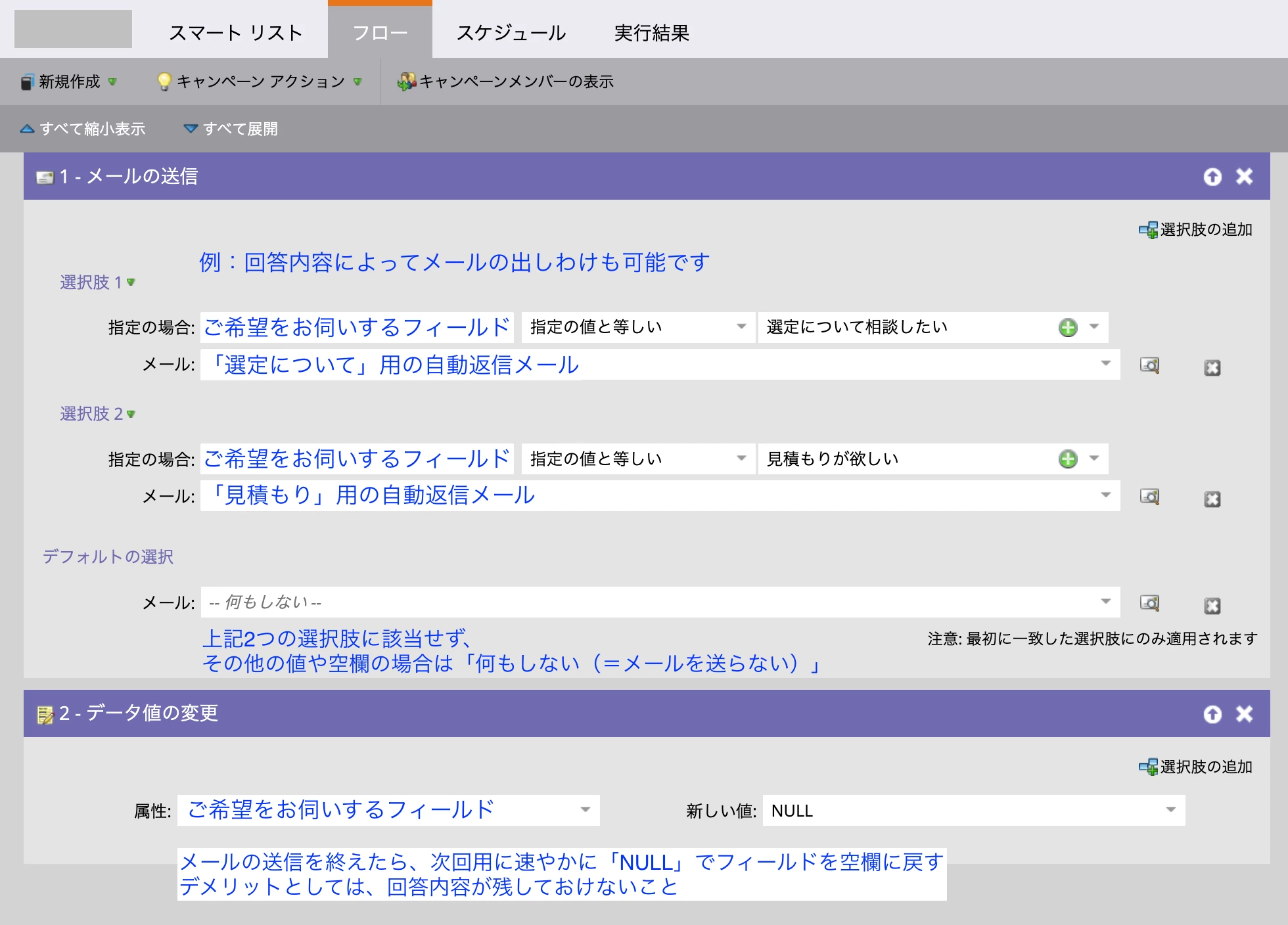The width and height of the screenshot is (1288, 925).
Task: Delete 選択肢 1 using its remove icon
Action: [x=1212, y=368]
